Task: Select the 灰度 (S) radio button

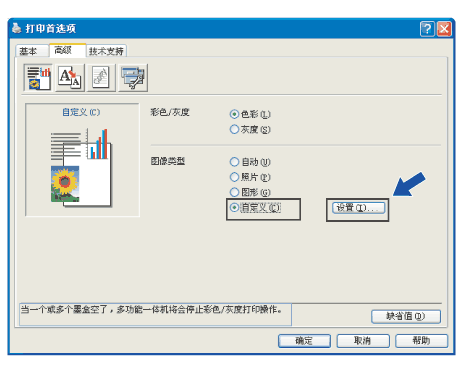Action: (250, 129)
